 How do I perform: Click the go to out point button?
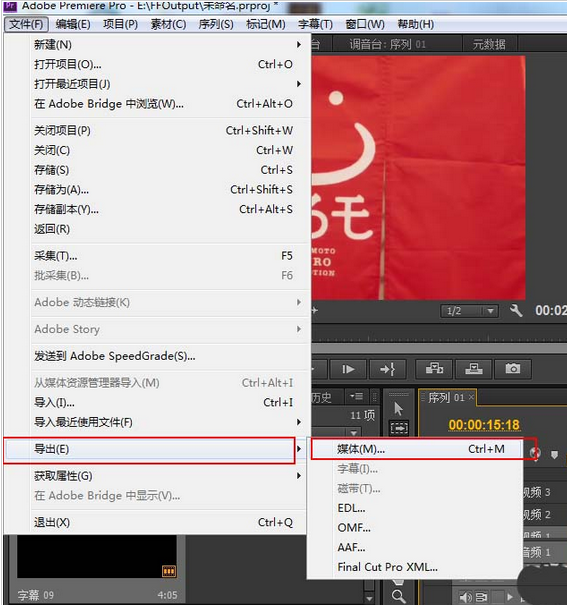387,369
